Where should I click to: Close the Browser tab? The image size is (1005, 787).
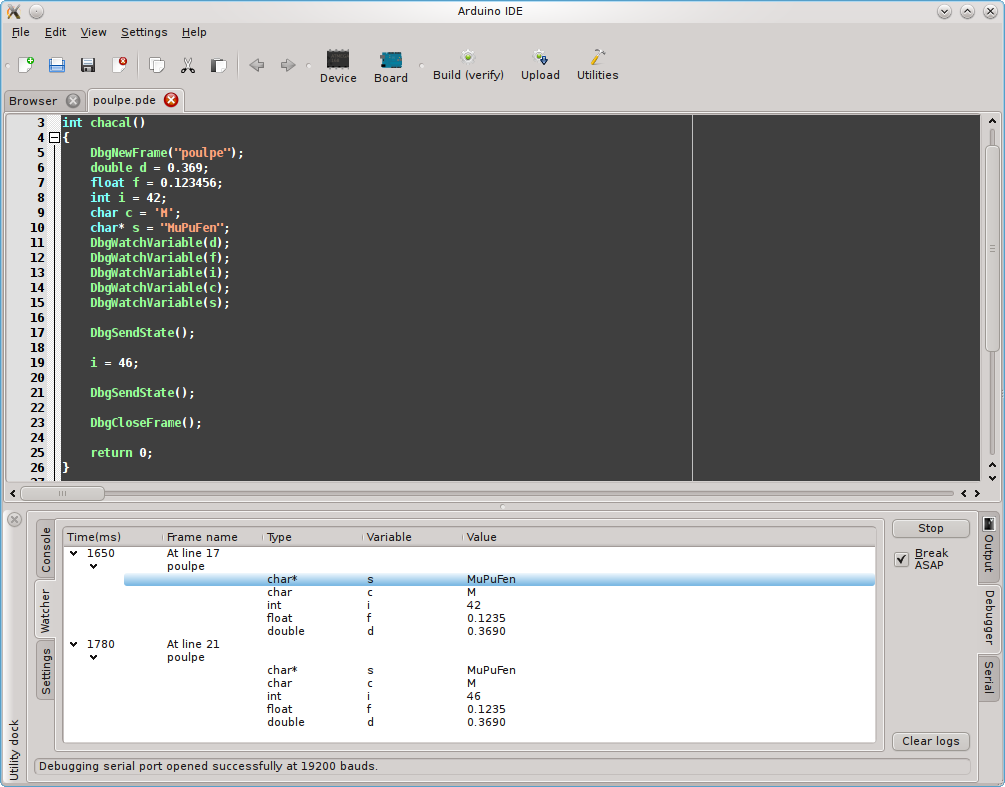pos(73,101)
